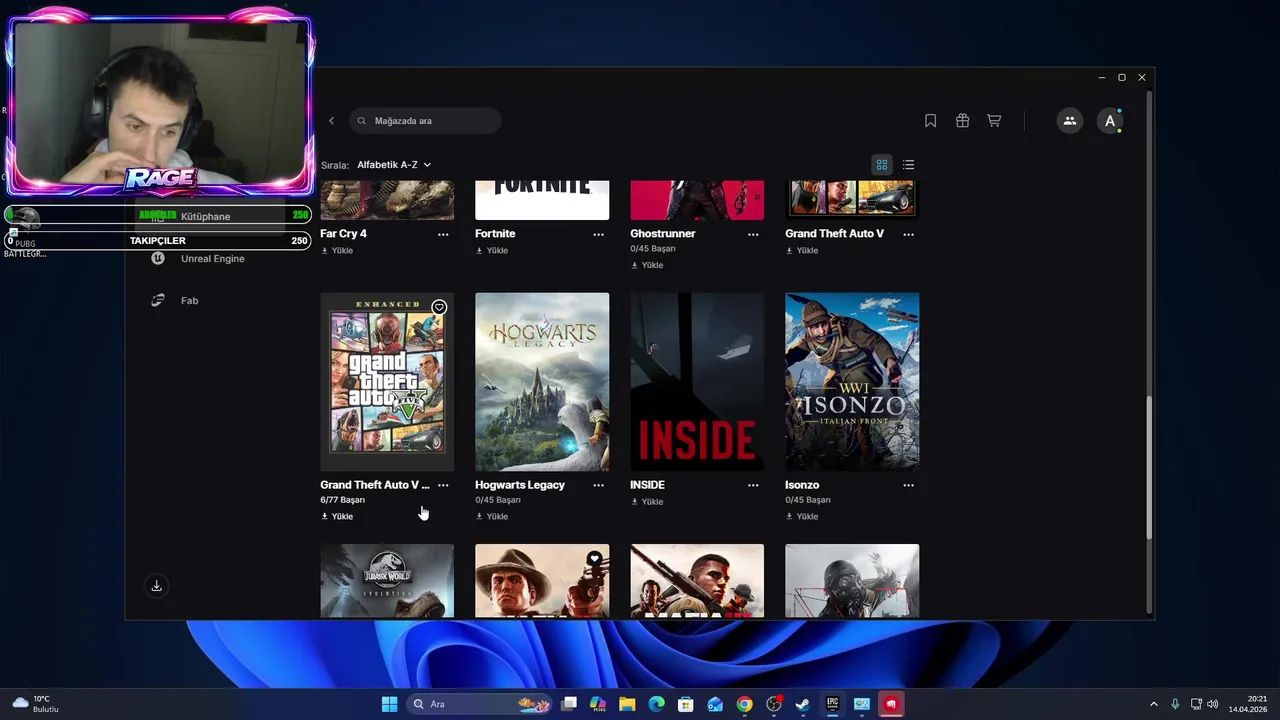
Task: Open the shopping cart icon
Action: point(994,121)
